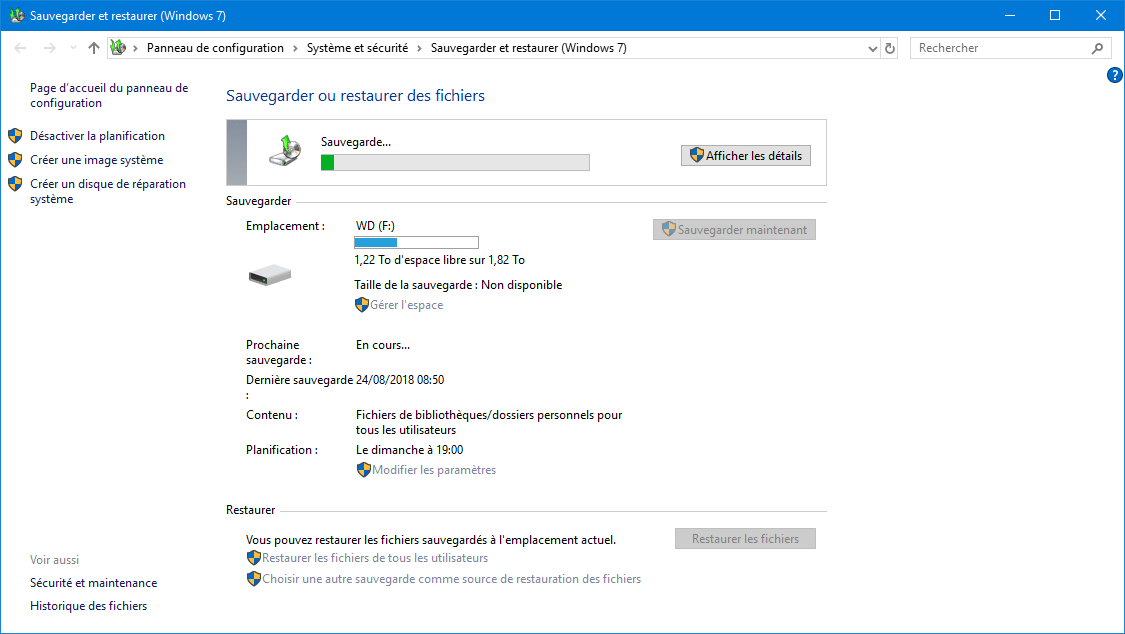
Task: Click the shield icon beside Gérer l'espace
Action: [362, 305]
